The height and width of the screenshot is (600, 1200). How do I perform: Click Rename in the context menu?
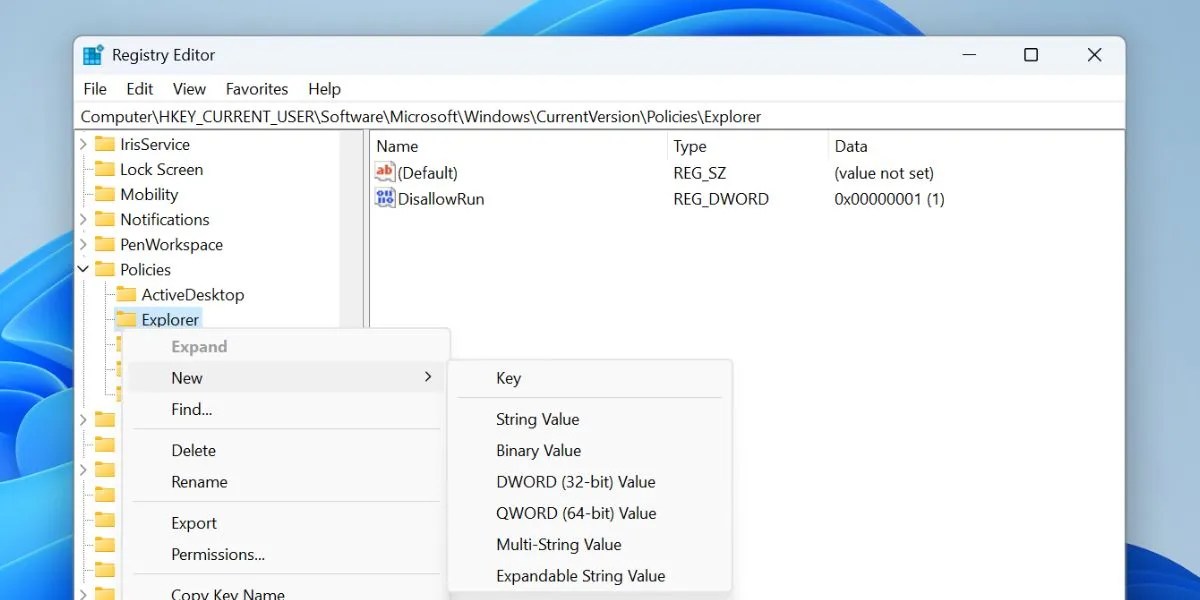[x=199, y=481]
